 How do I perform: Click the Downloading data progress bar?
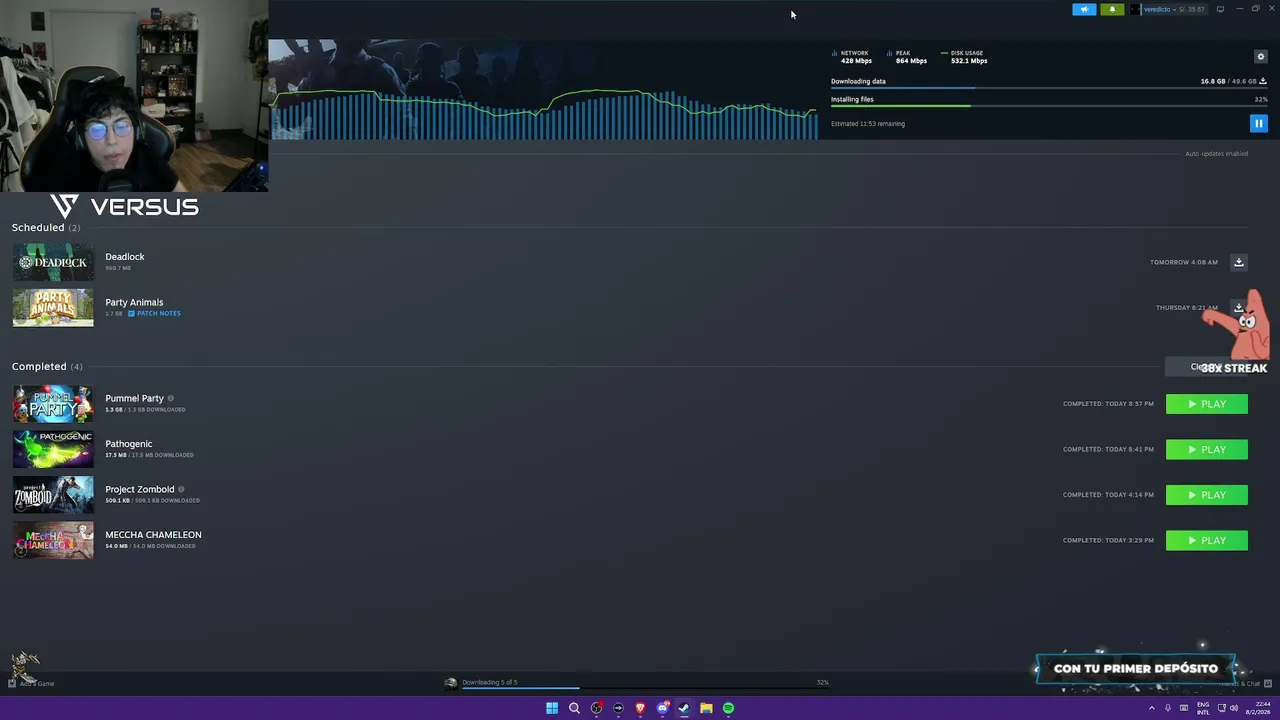coord(1049,88)
